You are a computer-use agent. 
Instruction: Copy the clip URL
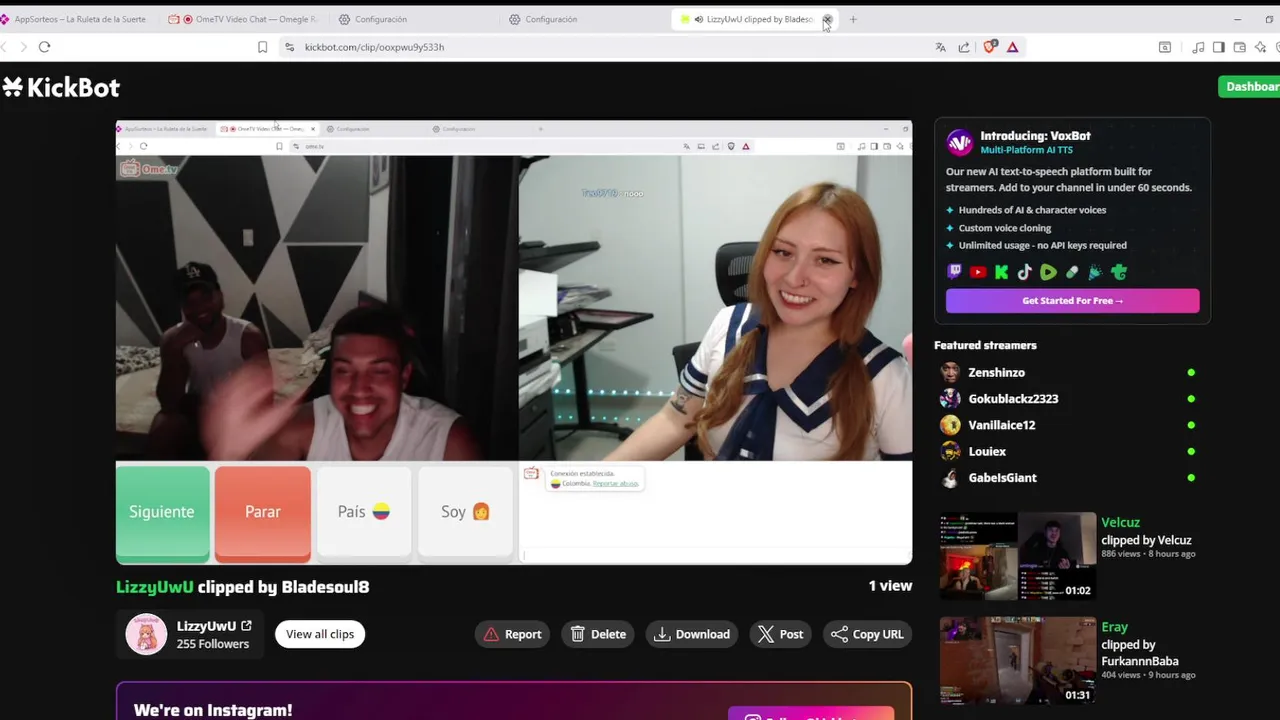click(x=867, y=634)
